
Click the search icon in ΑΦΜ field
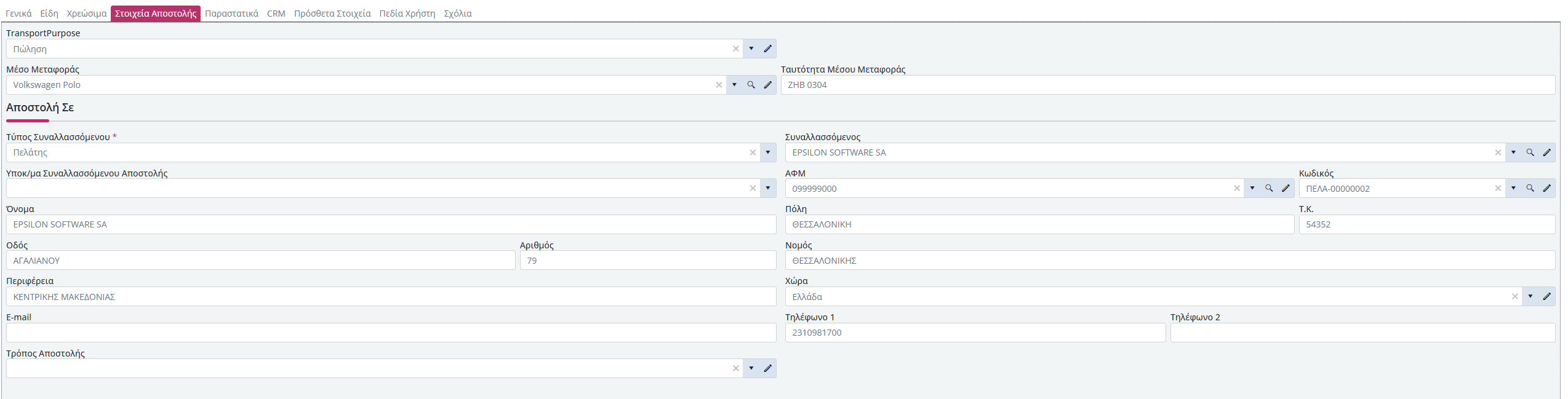click(1268, 188)
